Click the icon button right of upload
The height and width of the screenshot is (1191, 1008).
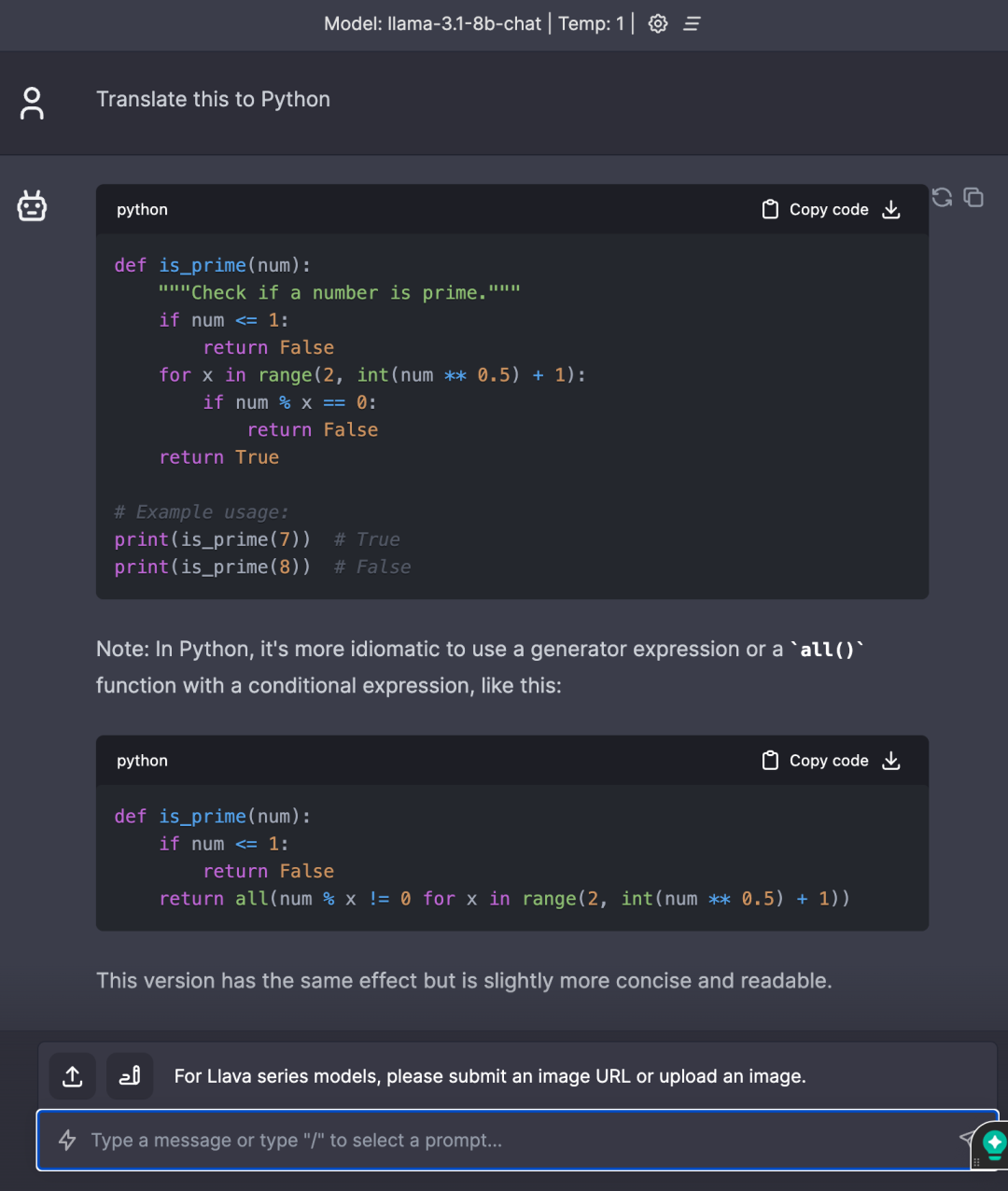point(130,1076)
